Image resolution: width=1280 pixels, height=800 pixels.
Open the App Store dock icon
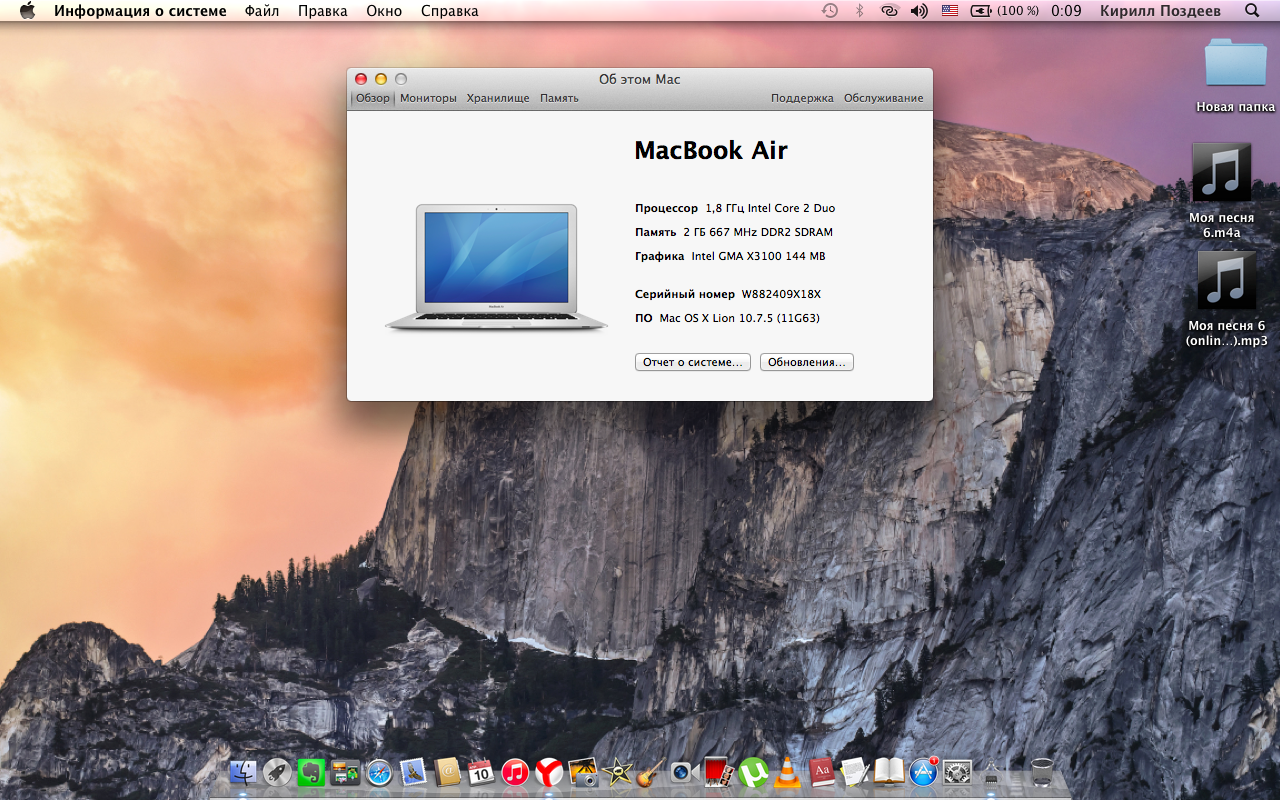point(923,772)
